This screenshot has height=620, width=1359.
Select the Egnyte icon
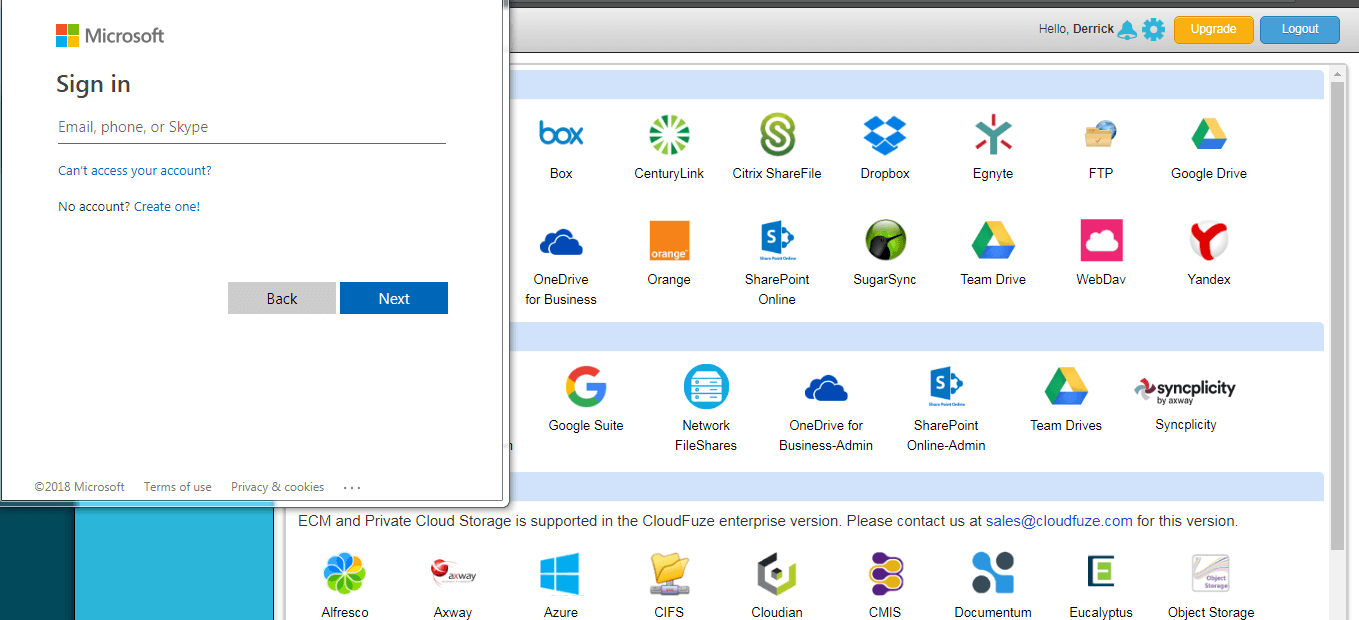[993, 135]
